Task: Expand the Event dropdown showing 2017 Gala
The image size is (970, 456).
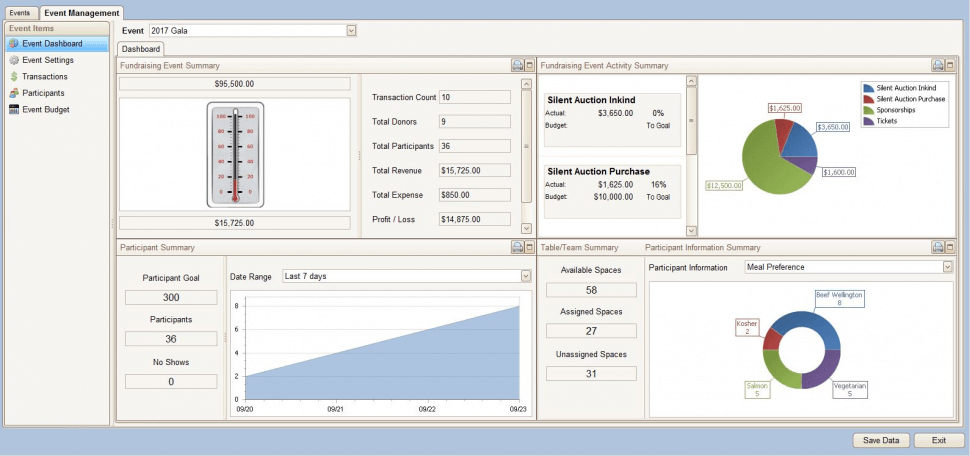Action: coord(351,31)
